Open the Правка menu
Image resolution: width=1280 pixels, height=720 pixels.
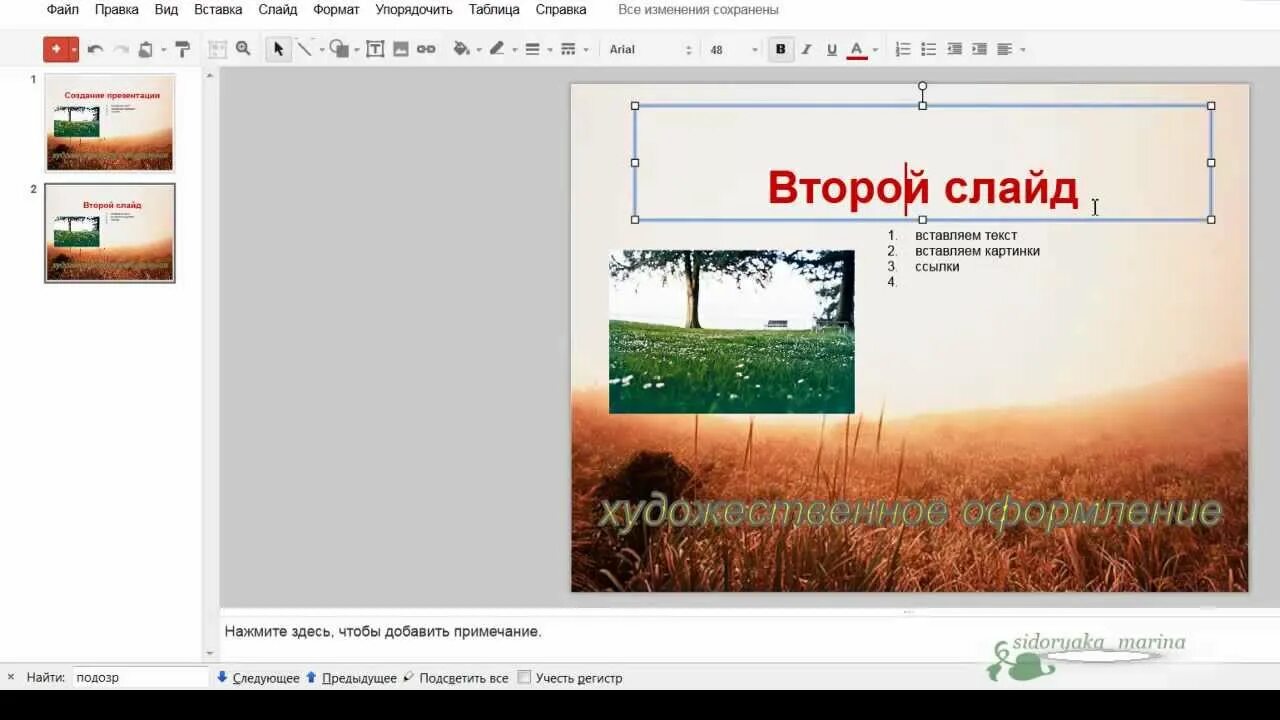(117, 9)
